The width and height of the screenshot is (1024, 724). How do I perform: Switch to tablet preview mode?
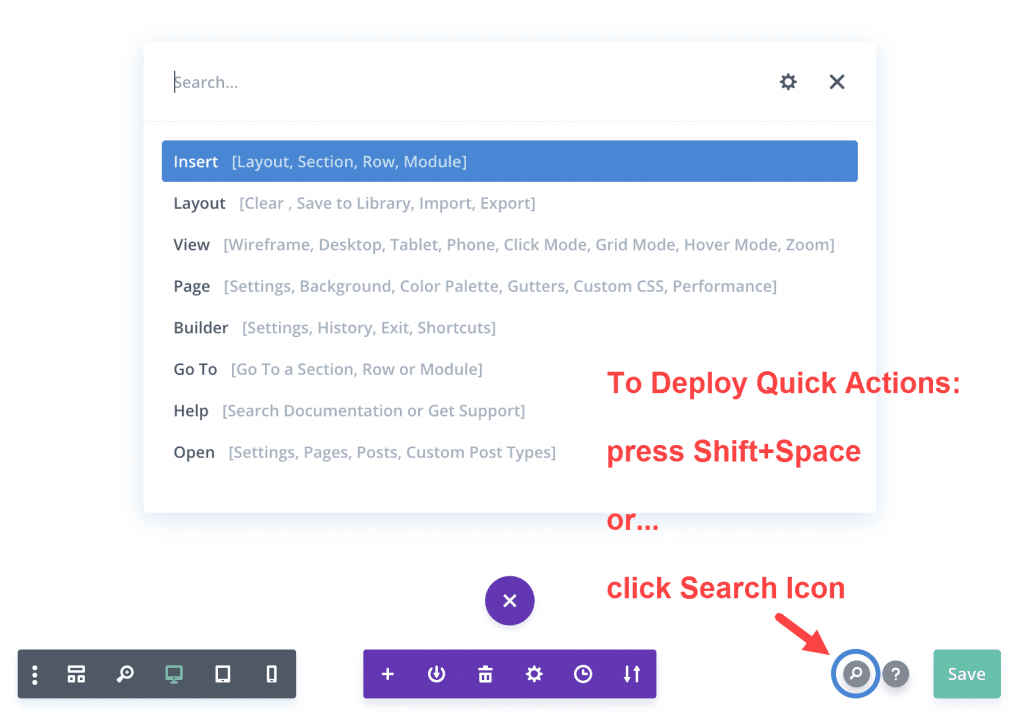point(222,674)
